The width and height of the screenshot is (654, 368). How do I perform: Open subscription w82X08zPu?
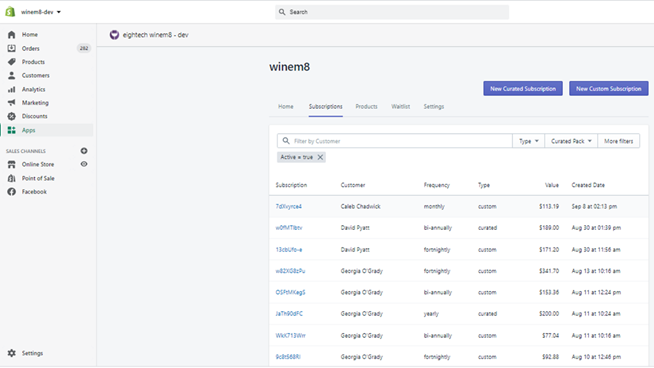(290, 271)
